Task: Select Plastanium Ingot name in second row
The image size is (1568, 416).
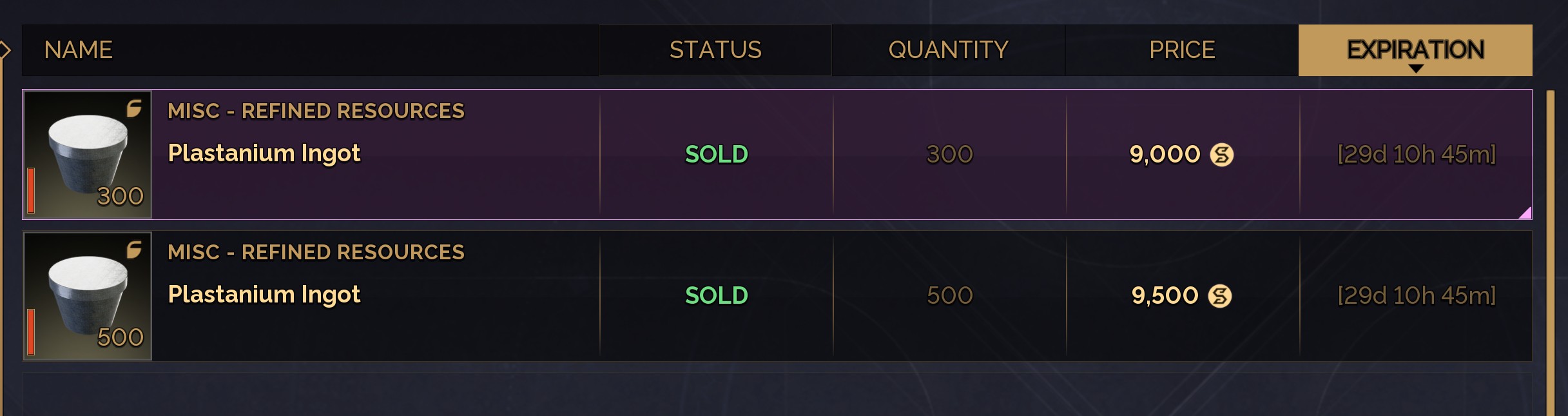Action: coord(264,295)
